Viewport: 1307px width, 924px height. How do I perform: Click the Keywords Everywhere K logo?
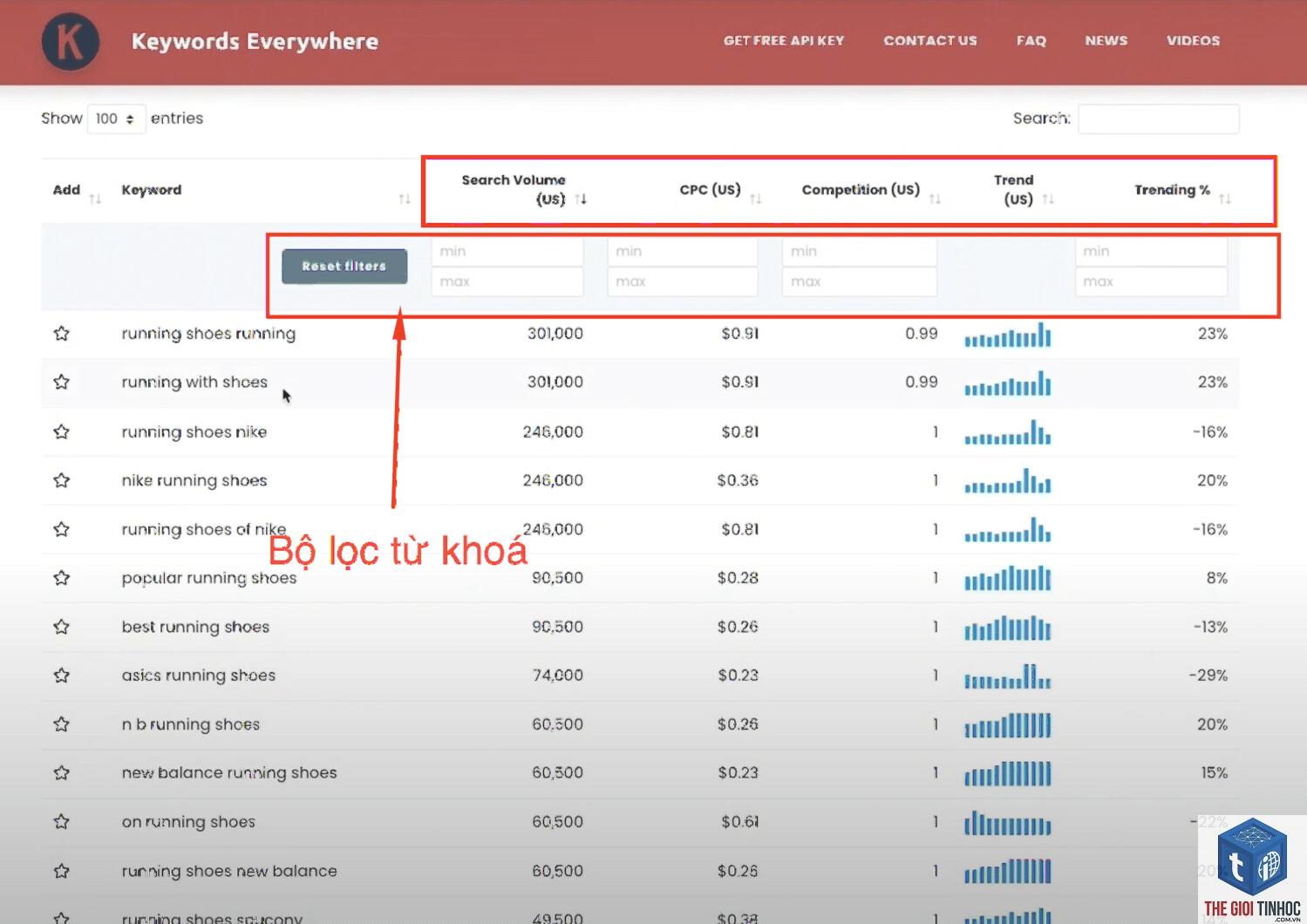[x=71, y=42]
